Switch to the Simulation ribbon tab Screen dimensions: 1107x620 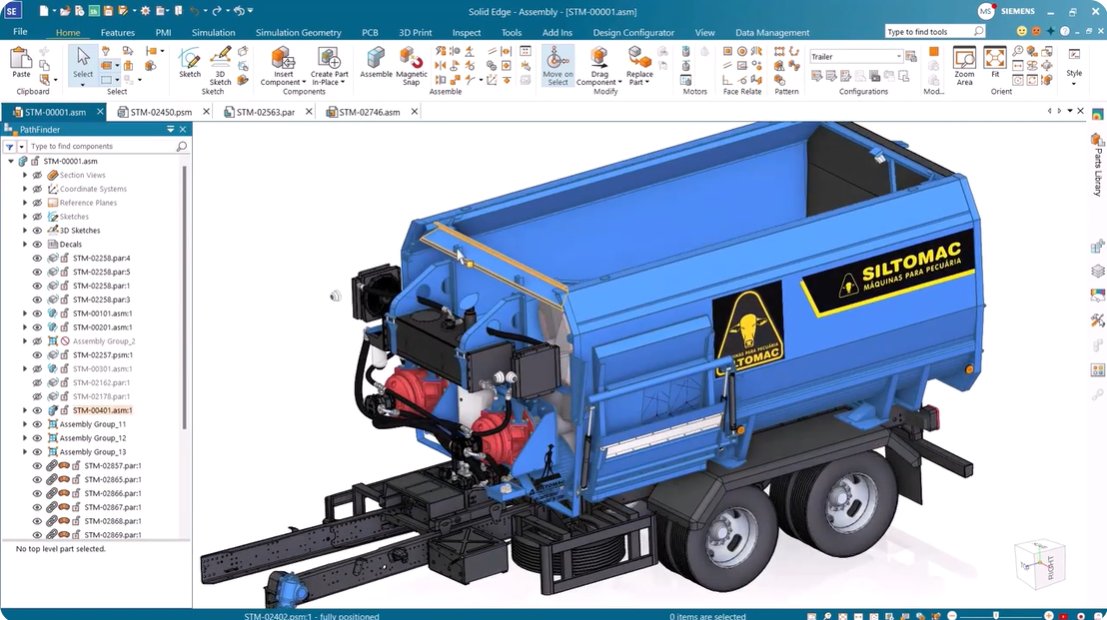(x=213, y=32)
